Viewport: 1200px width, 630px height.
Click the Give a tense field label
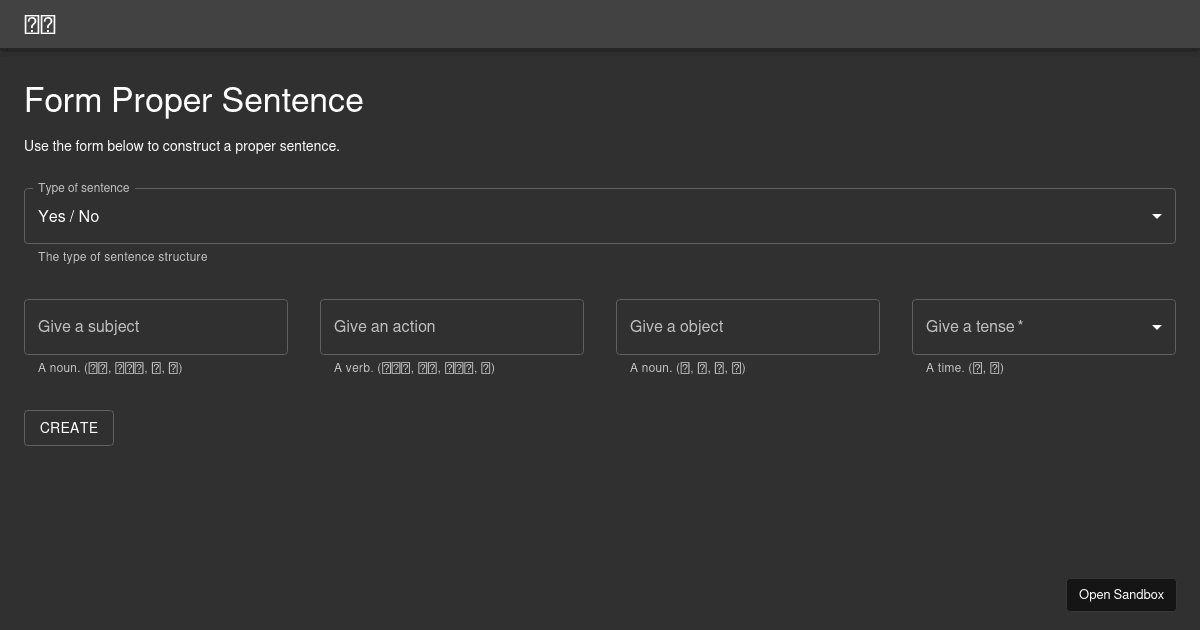tap(972, 327)
